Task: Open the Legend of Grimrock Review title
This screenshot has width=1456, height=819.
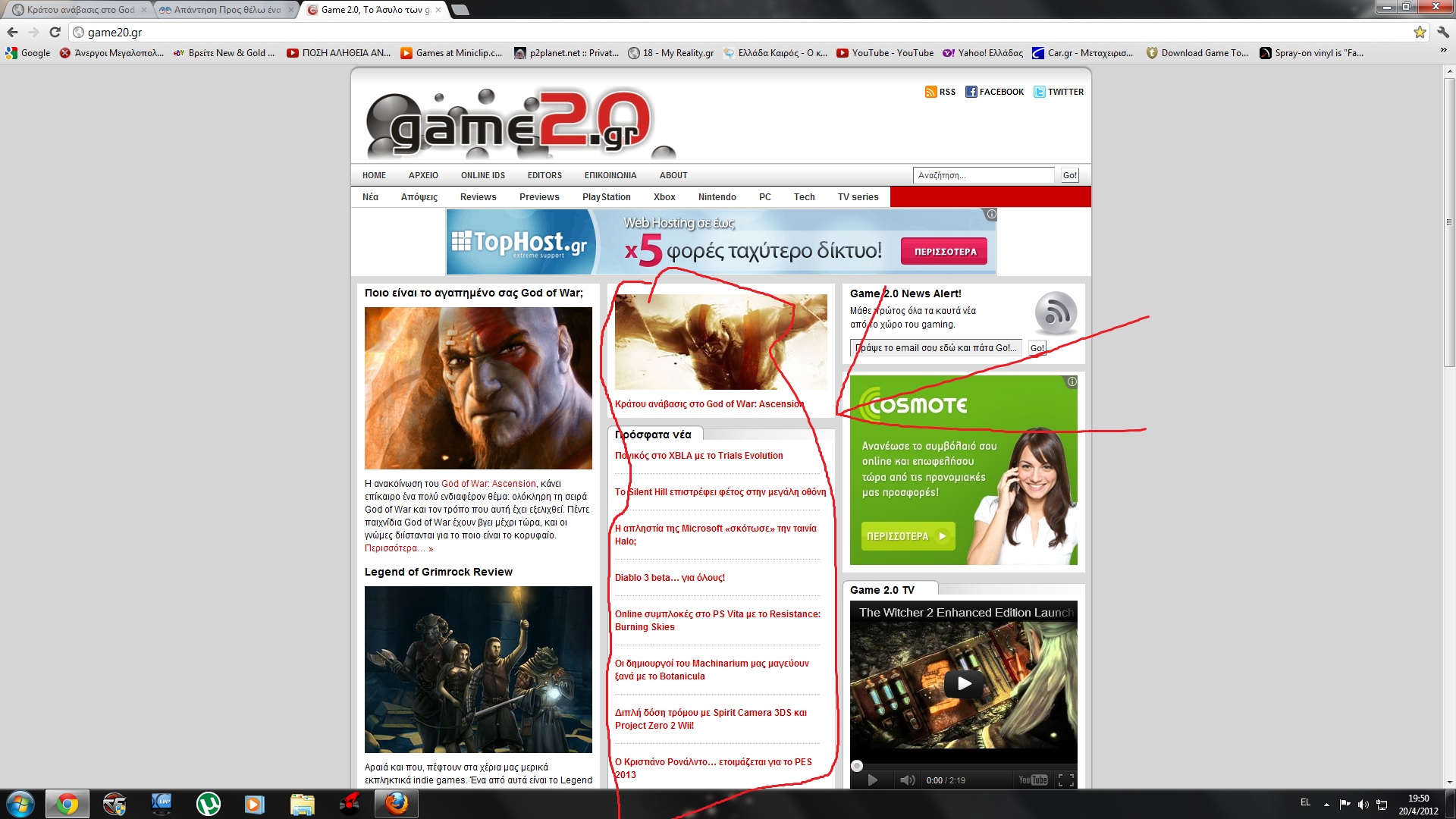Action: 438,572
